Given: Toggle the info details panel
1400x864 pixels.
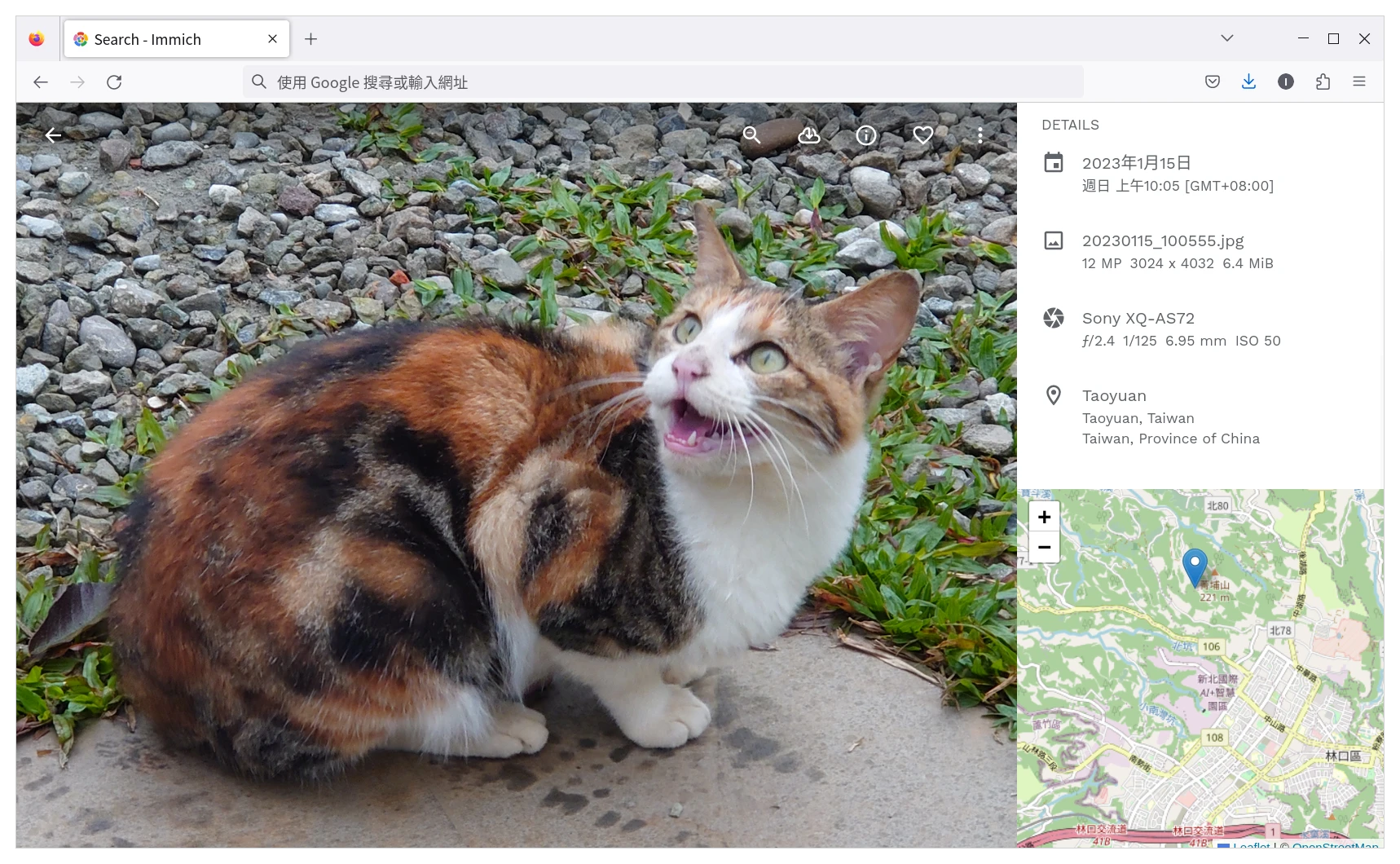Looking at the screenshot, I should [865, 135].
